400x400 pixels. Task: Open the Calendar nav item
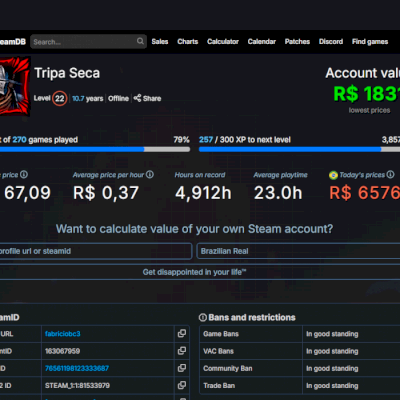tap(262, 42)
